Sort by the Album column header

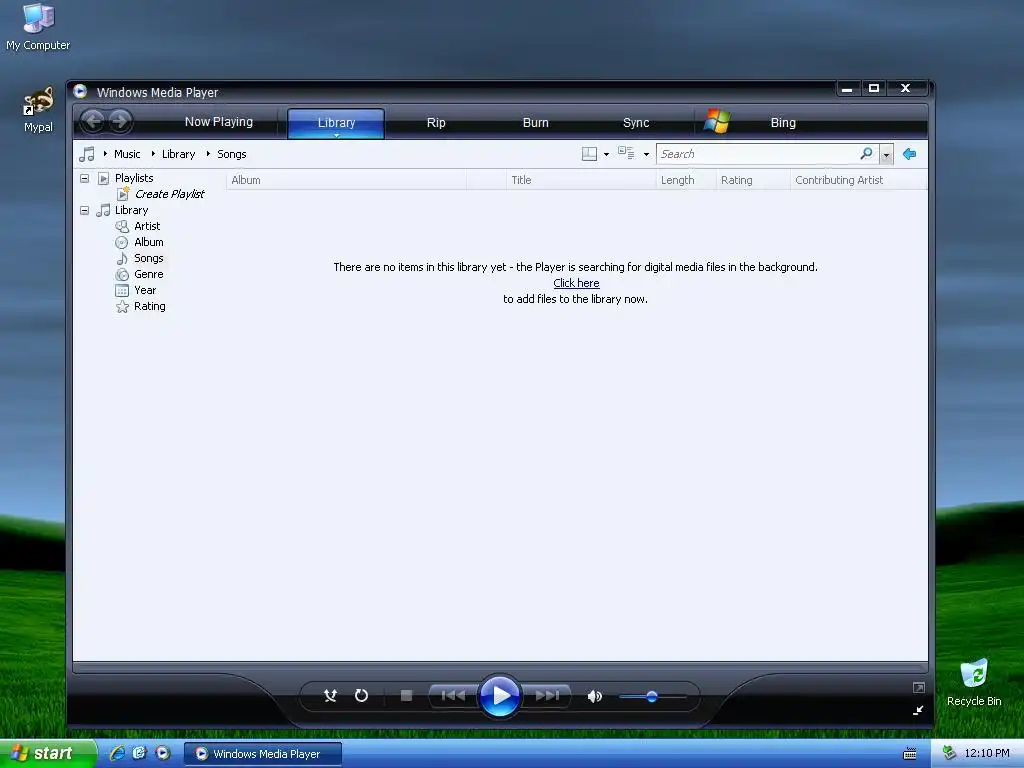click(346, 180)
